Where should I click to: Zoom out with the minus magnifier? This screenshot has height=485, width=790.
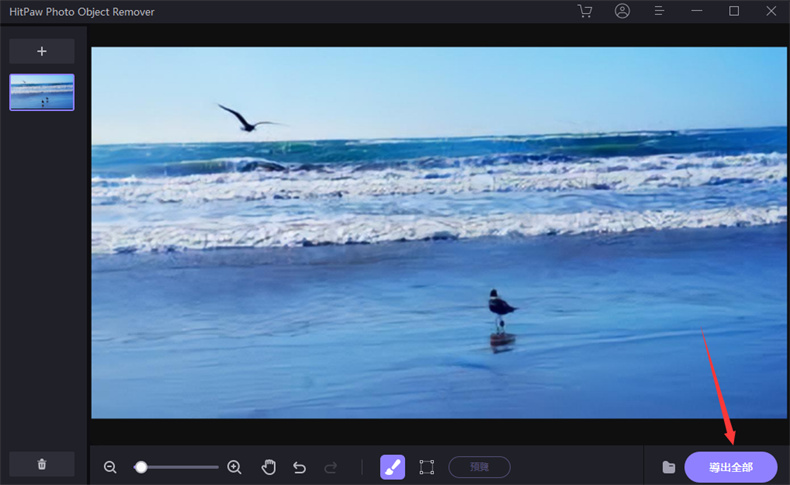[x=110, y=467]
